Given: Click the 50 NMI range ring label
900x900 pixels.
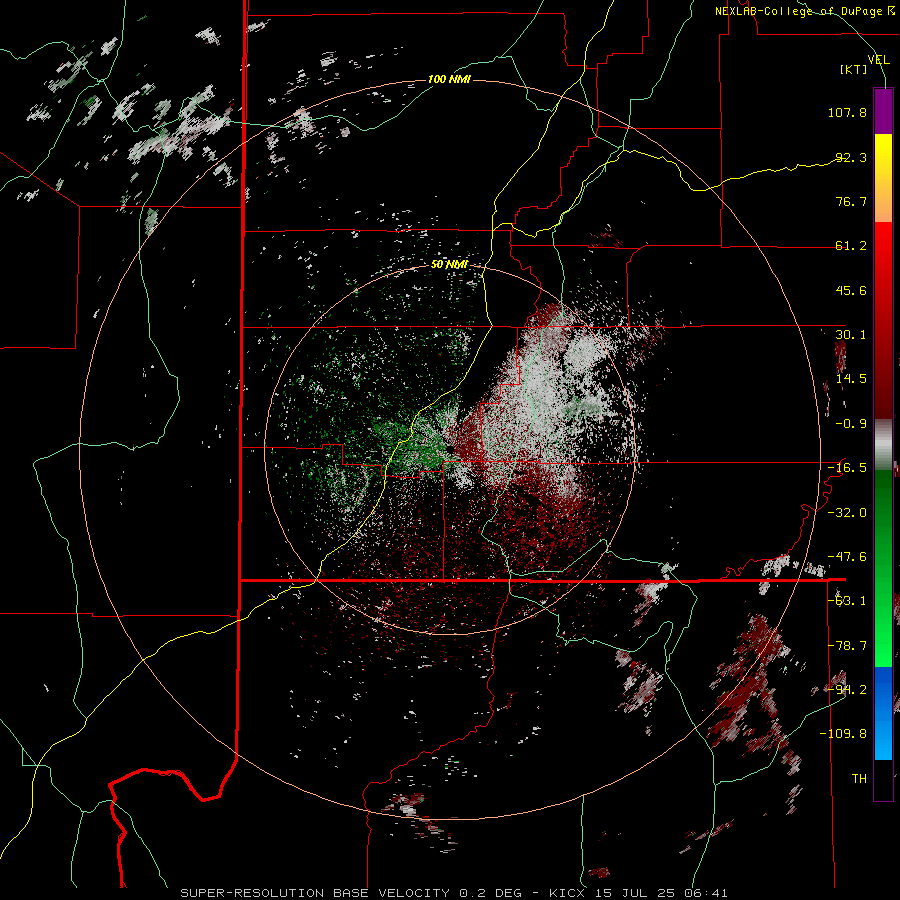Looking at the screenshot, I should point(449,265).
